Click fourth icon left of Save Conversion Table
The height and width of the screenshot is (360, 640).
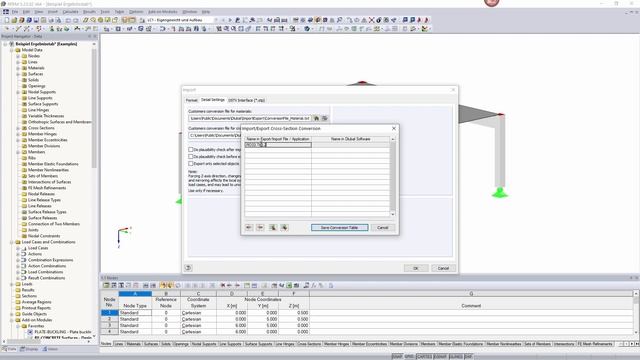(x=284, y=227)
